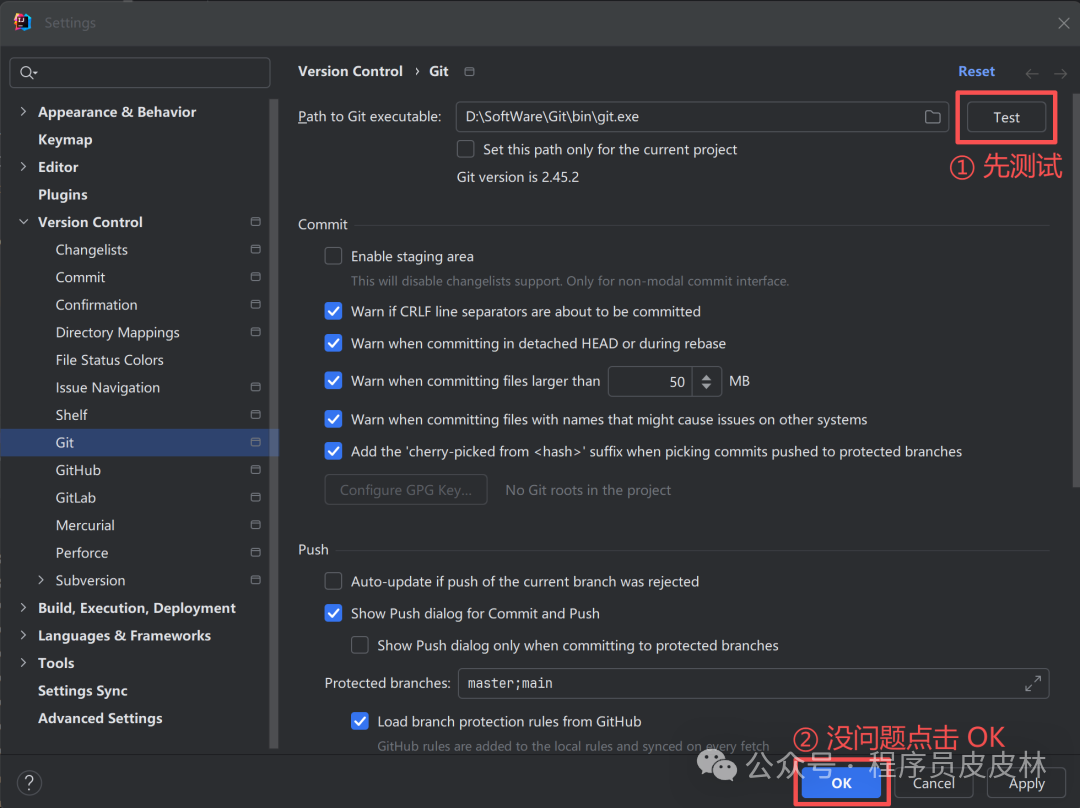Select GitHub settings page
The height and width of the screenshot is (808, 1080).
pyautogui.click(x=78, y=470)
